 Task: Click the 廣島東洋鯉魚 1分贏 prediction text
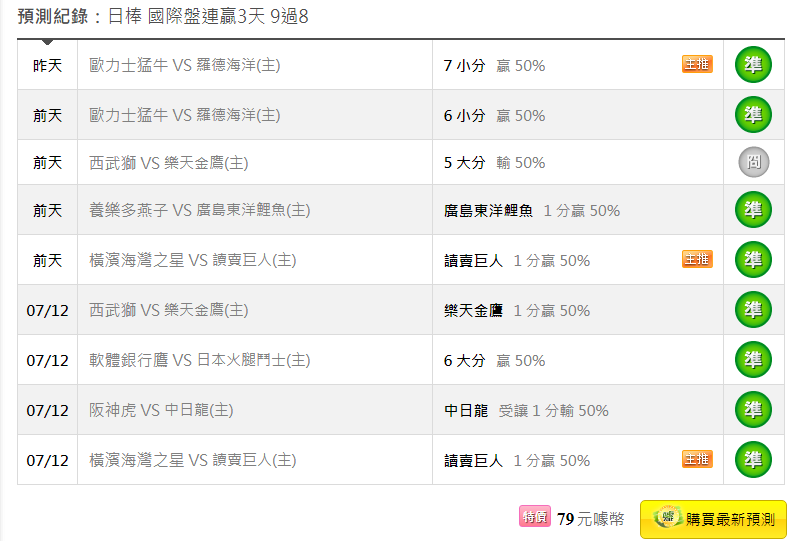531,210
